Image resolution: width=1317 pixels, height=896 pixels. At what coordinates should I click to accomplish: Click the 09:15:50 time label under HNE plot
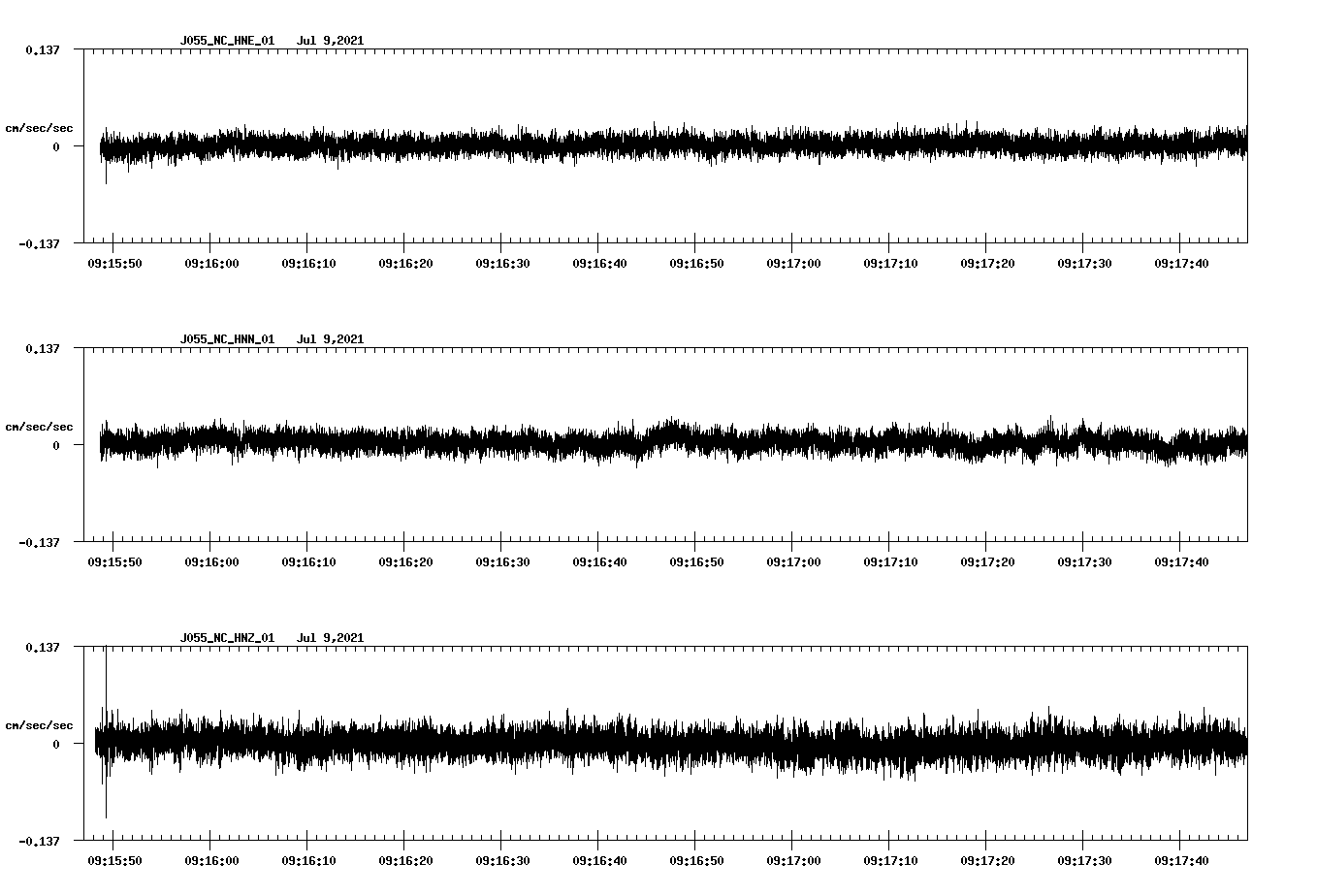pos(114,263)
